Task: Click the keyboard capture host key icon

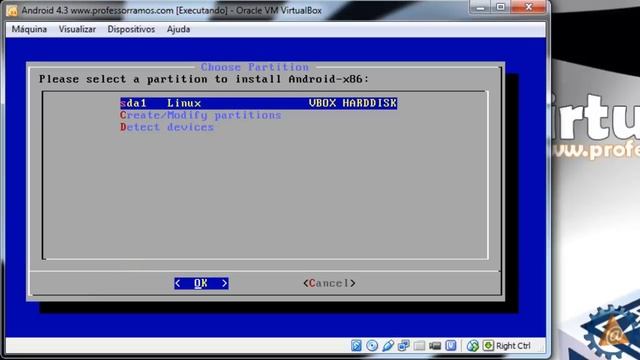Action: click(488, 346)
